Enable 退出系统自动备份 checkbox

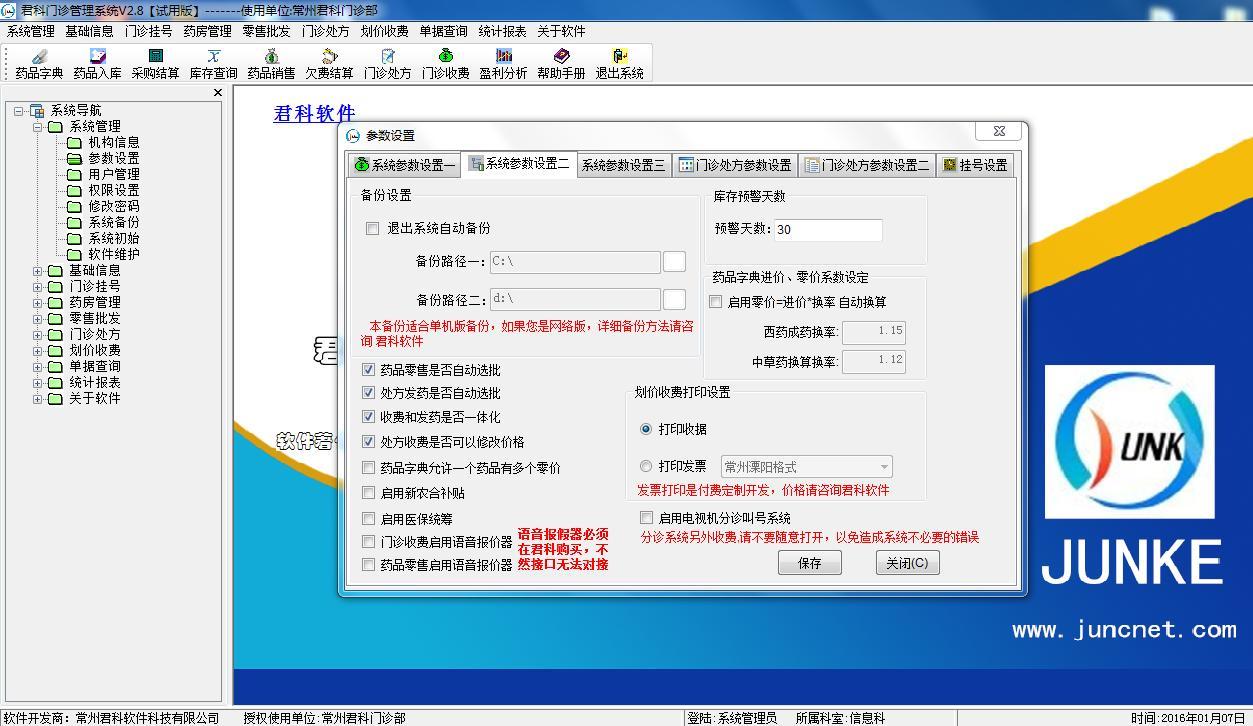[x=373, y=229]
